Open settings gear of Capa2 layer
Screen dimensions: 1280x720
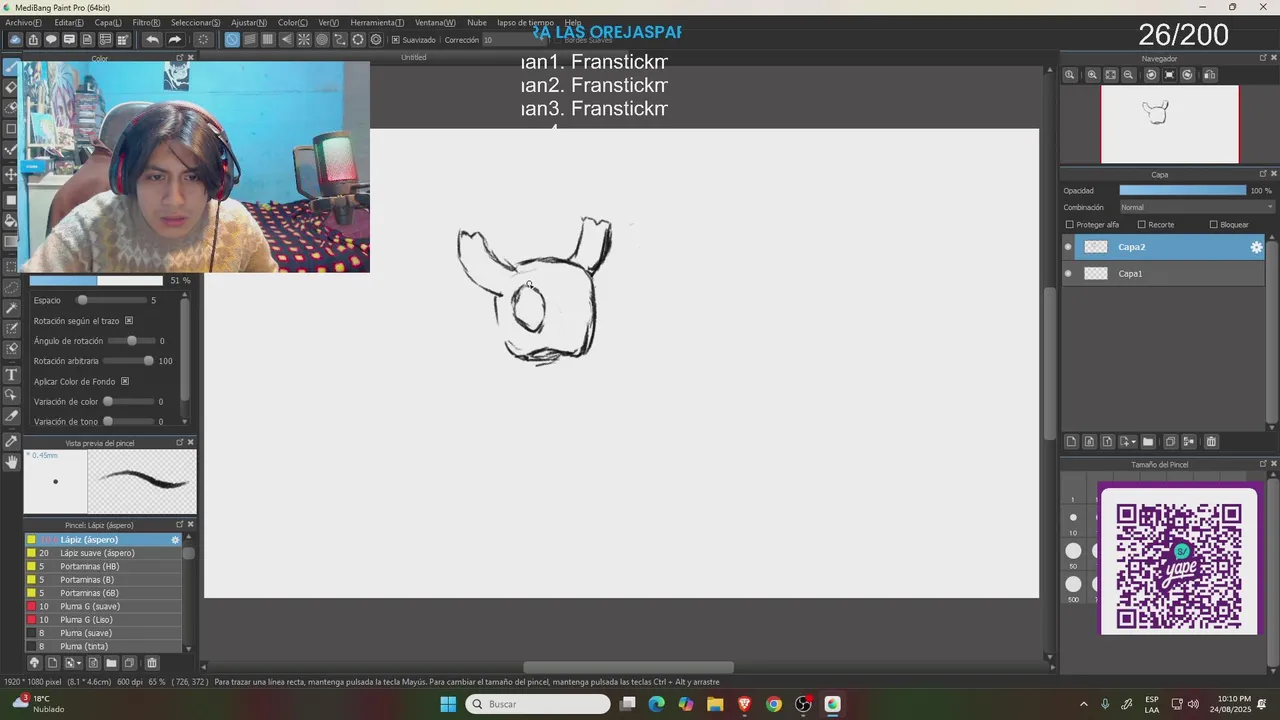(x=1256, y=247)
